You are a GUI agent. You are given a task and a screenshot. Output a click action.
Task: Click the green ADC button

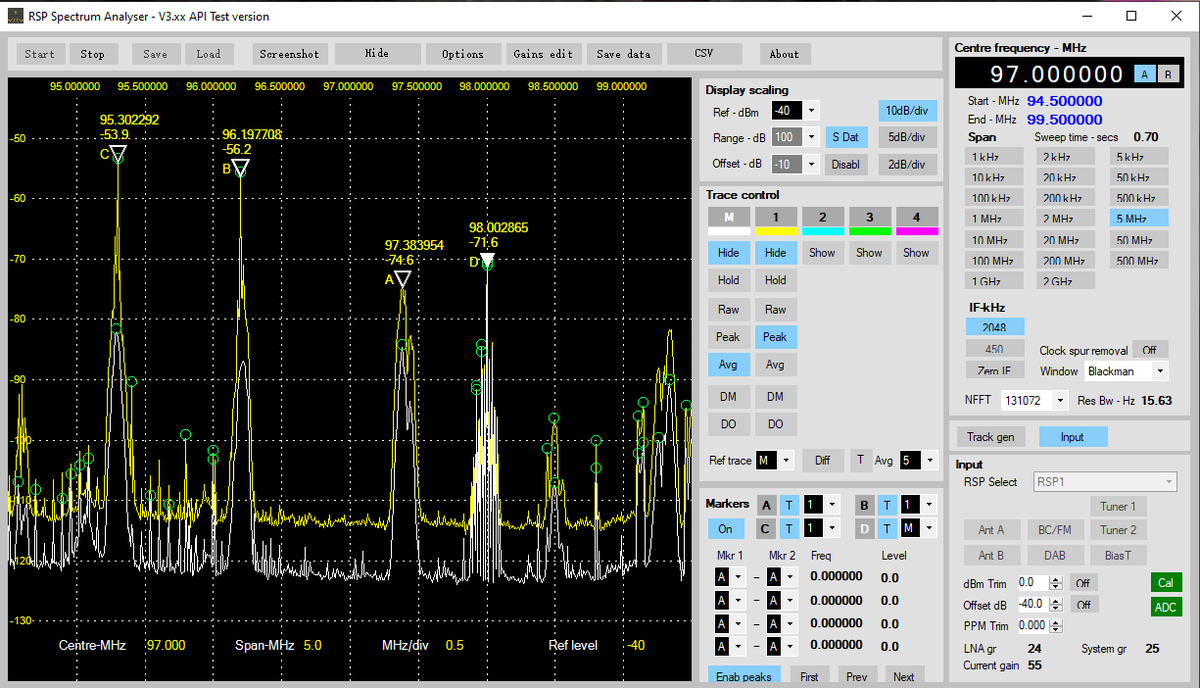pos(1166,606)
